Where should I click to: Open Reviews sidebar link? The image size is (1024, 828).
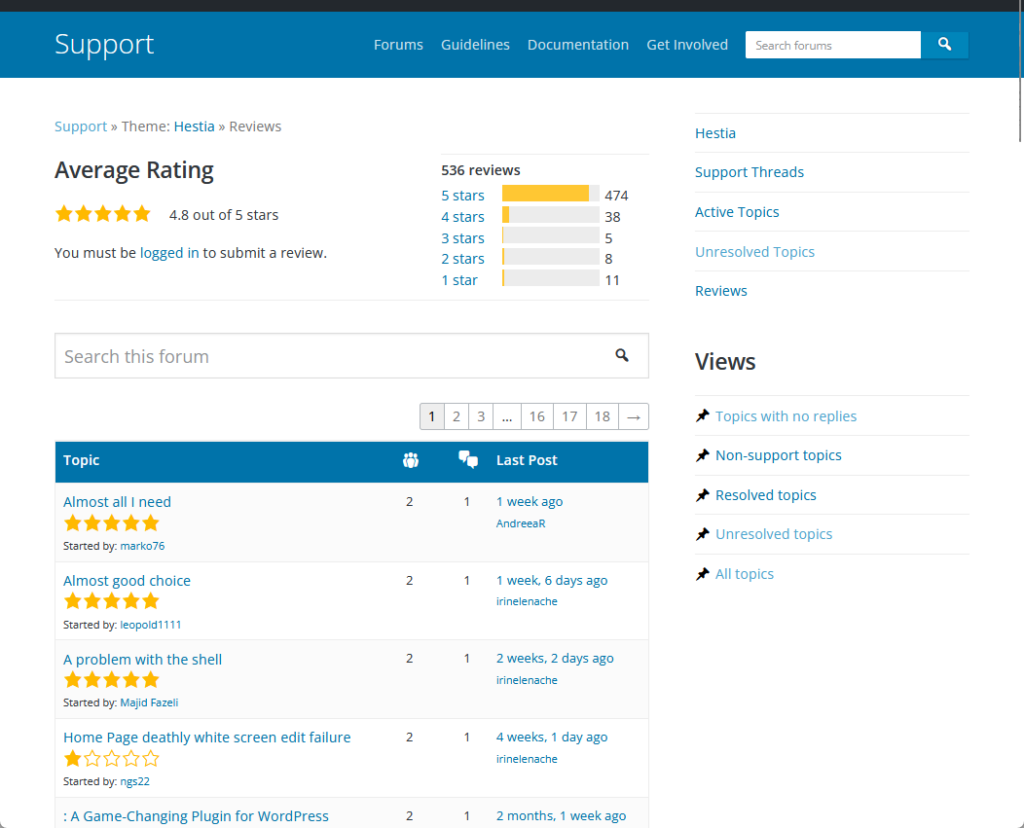pos(721,291)
